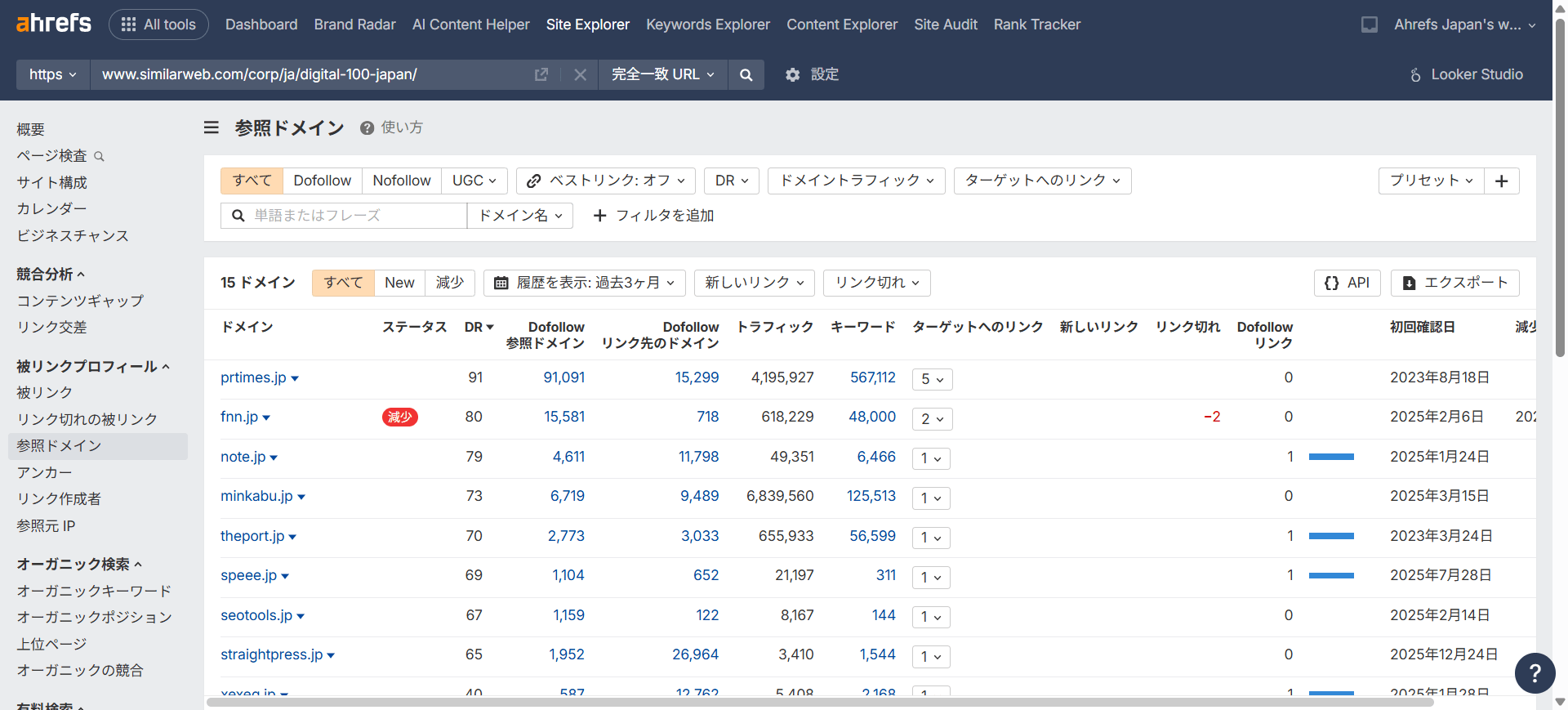Screen dimensions: 1568x710
Task: Open Keywords Explorer in navigation
Action: coord(708,25)
